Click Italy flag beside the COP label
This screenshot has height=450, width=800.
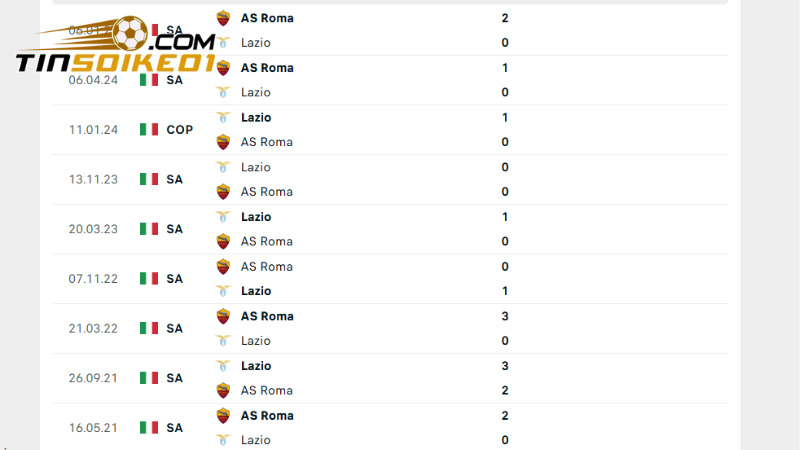149,129
